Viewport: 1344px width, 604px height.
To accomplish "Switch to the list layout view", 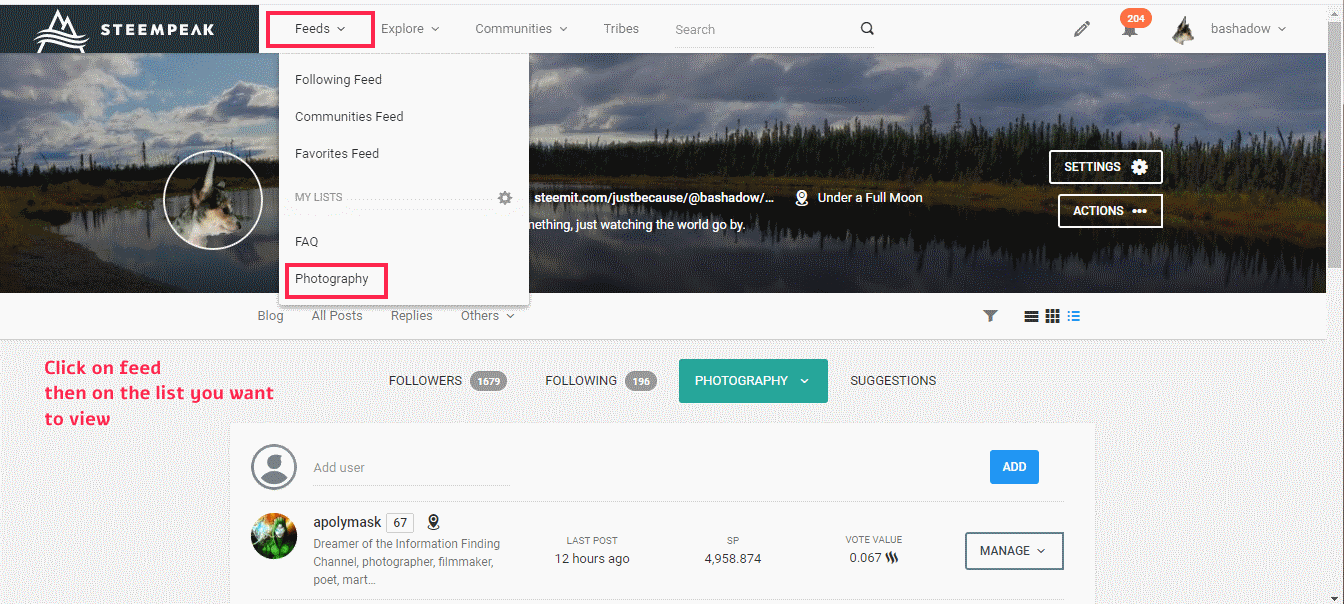I will [1031, 316].
